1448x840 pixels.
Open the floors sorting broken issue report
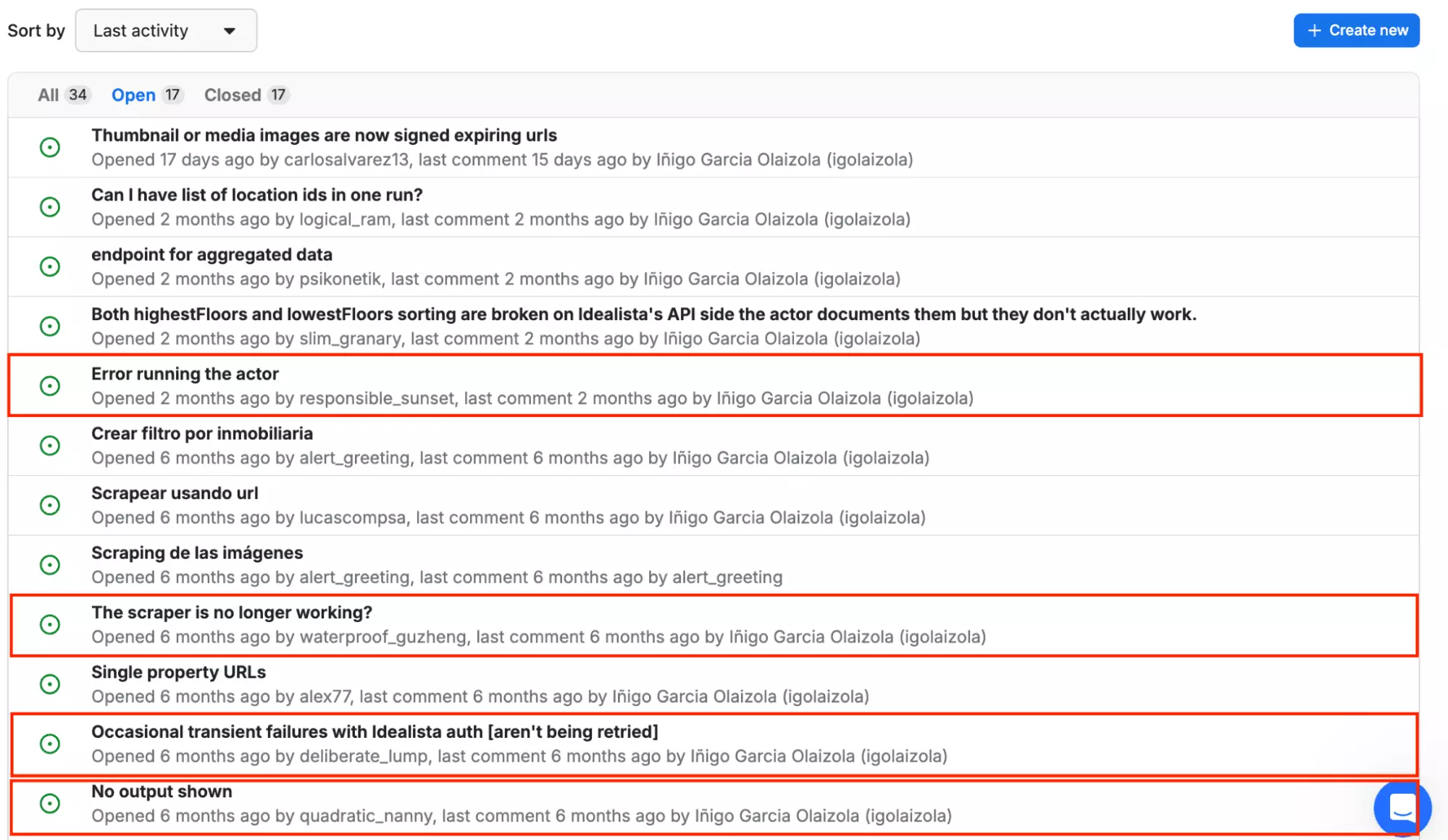pos(643,314)
